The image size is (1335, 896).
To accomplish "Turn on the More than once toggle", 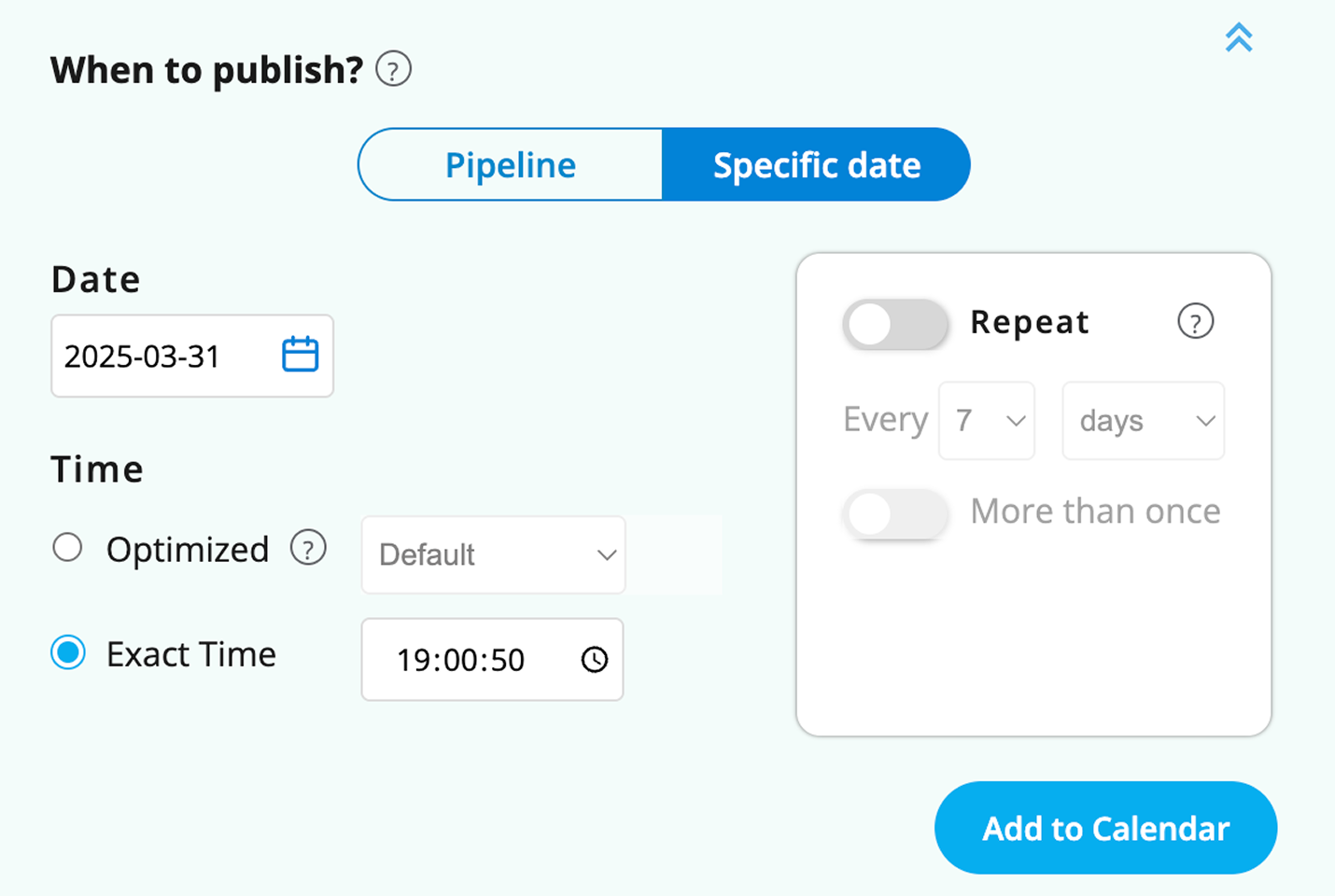I will (894, 514).
